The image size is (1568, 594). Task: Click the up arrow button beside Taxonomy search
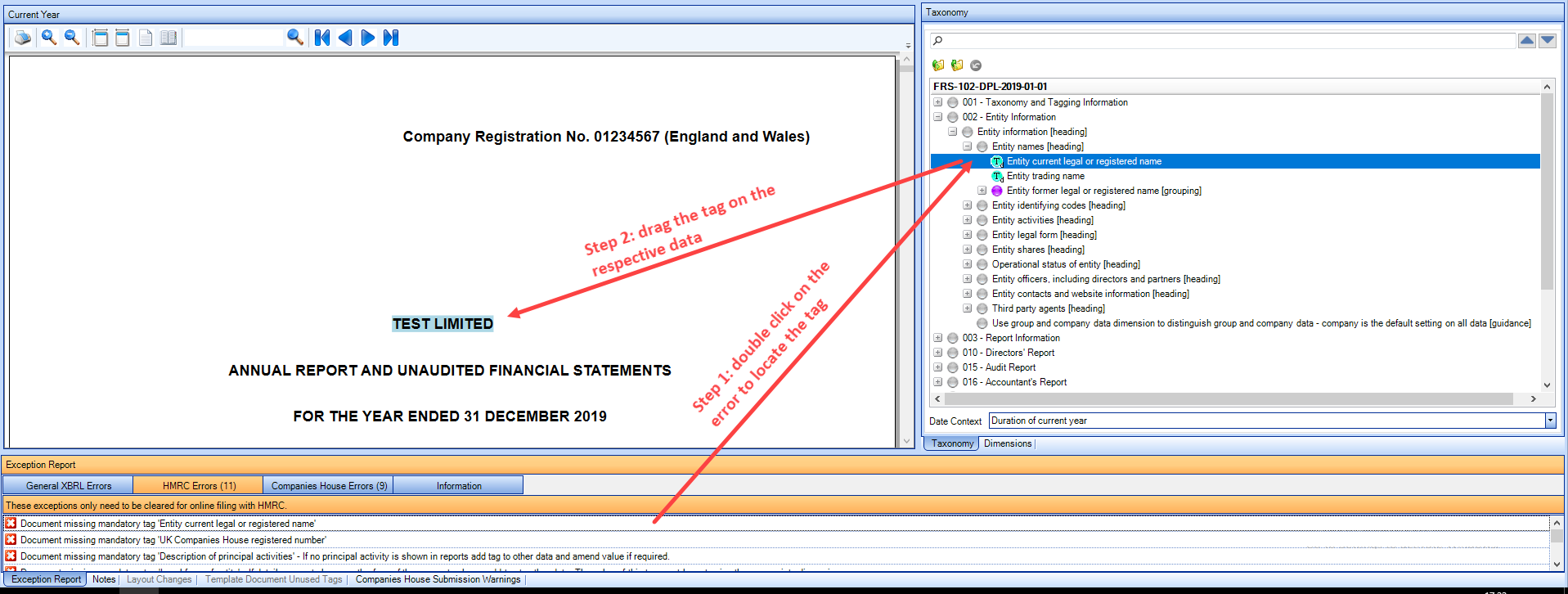tap(1527, 40)
